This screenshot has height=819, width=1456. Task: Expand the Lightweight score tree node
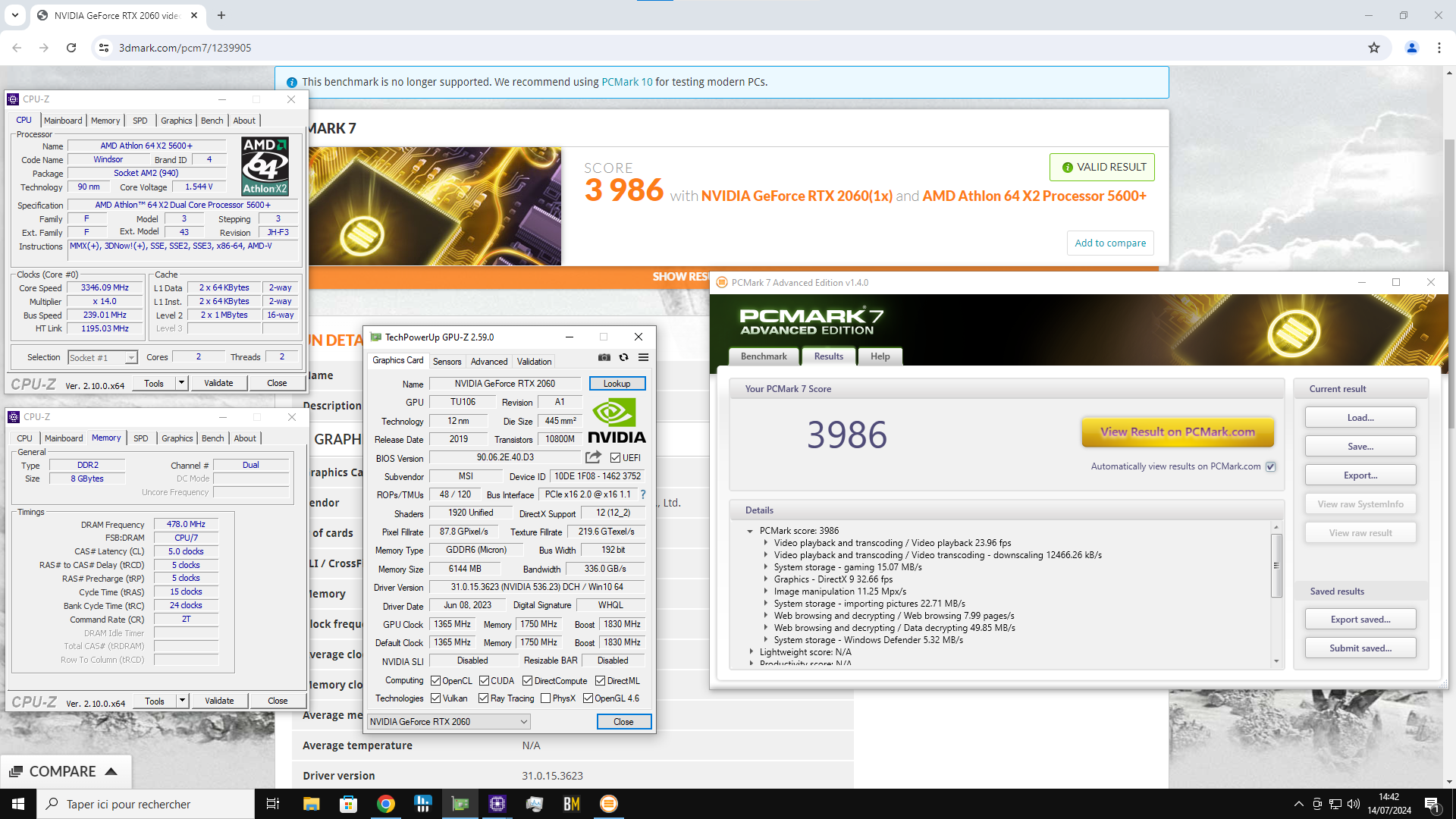(x=751, y=652)
